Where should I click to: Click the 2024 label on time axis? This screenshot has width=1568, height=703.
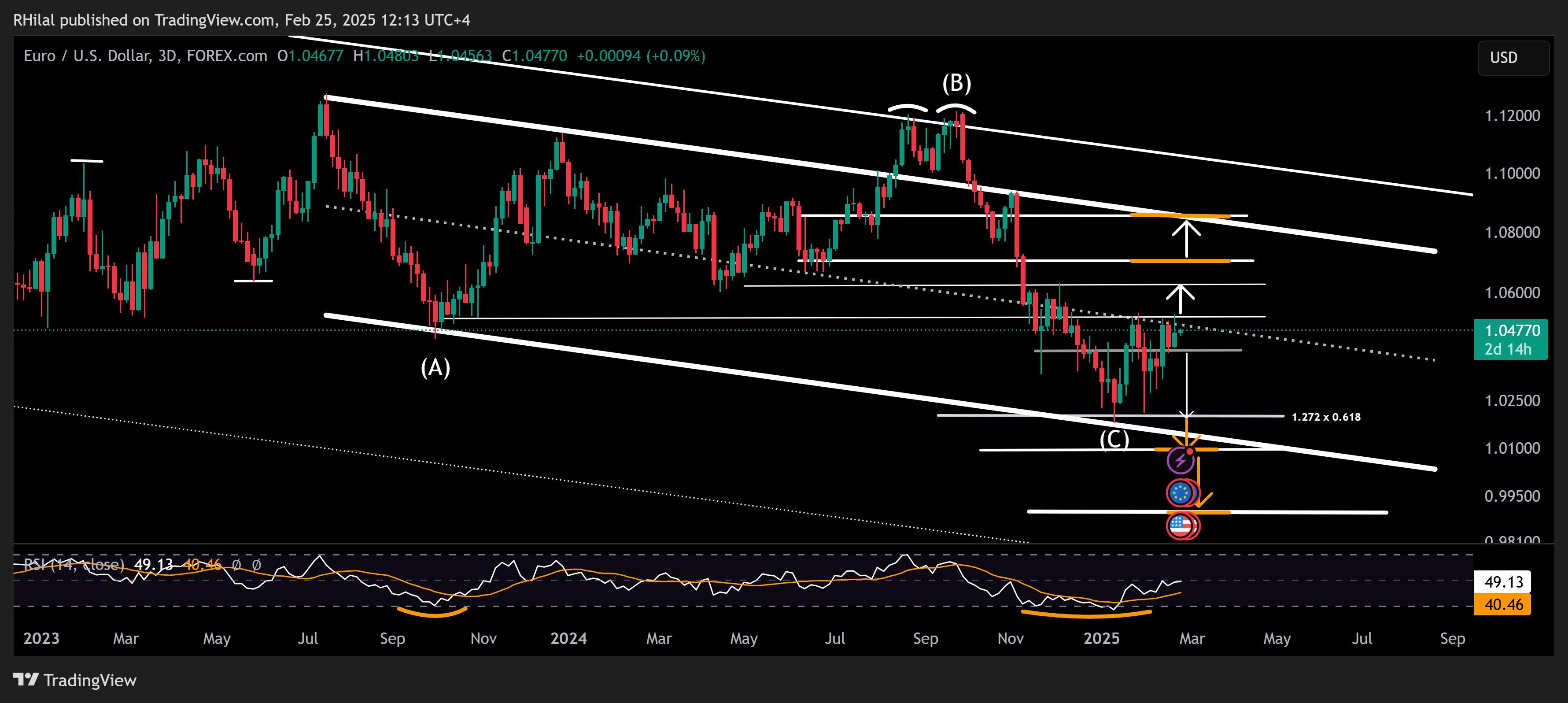568,639
